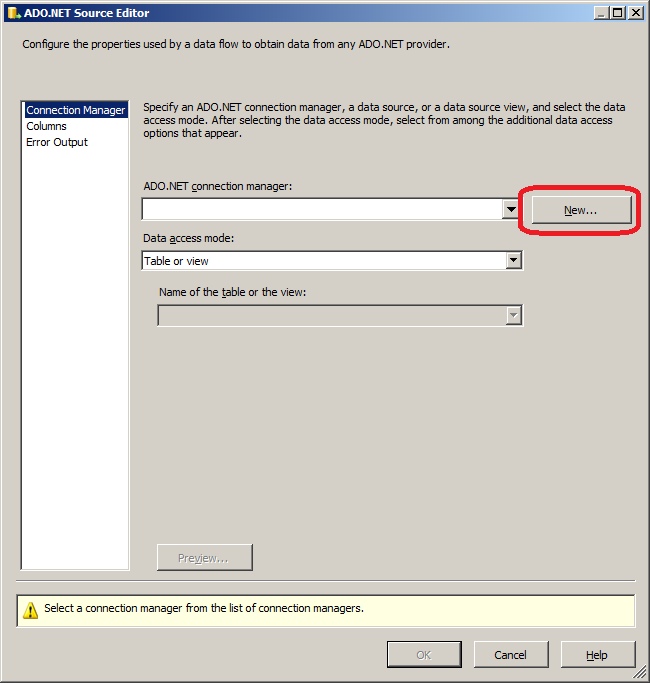
Task: Close the ADO.NET Source Editor dialog
Action: pos(635,13)
